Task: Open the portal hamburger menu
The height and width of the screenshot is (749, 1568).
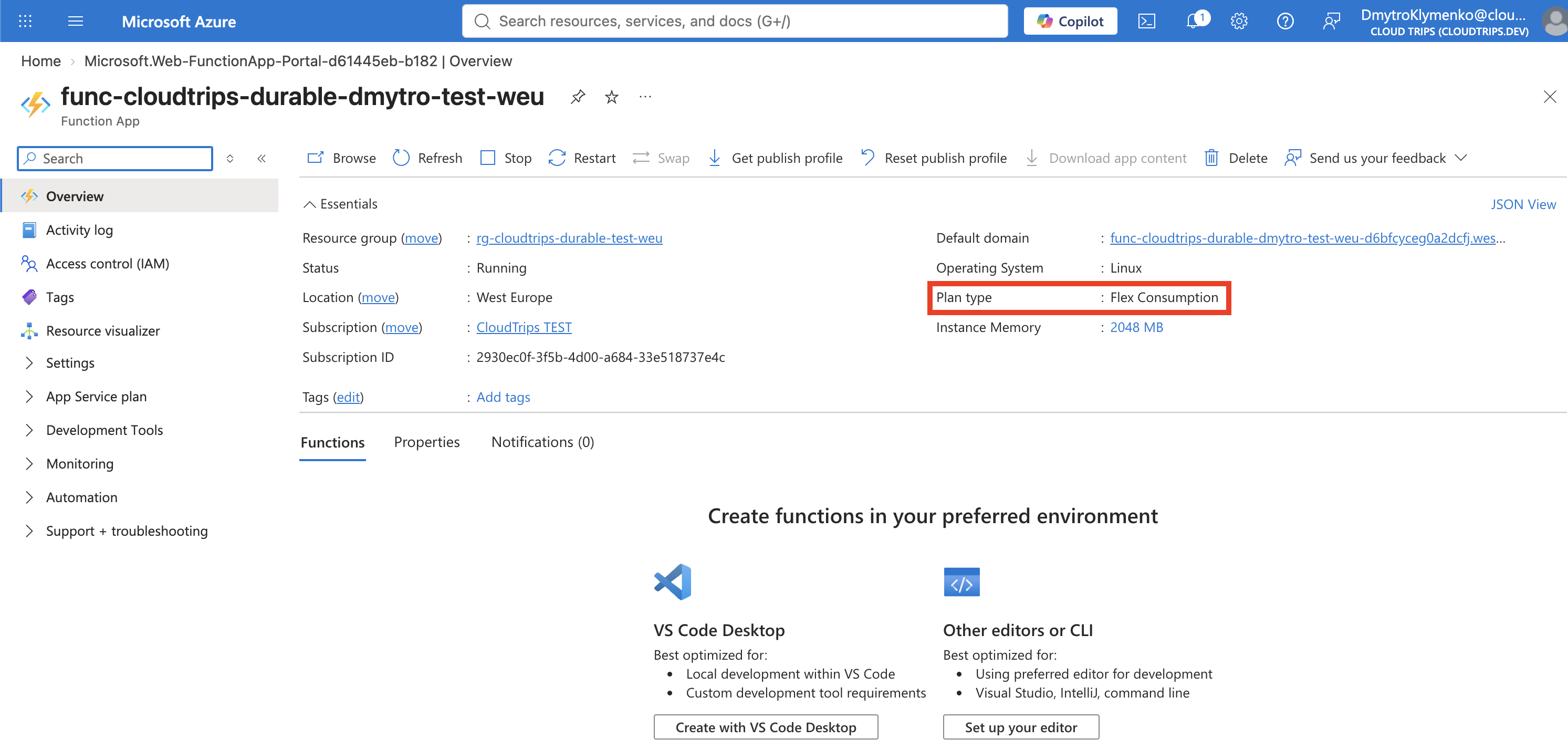Action: (76, 22)
